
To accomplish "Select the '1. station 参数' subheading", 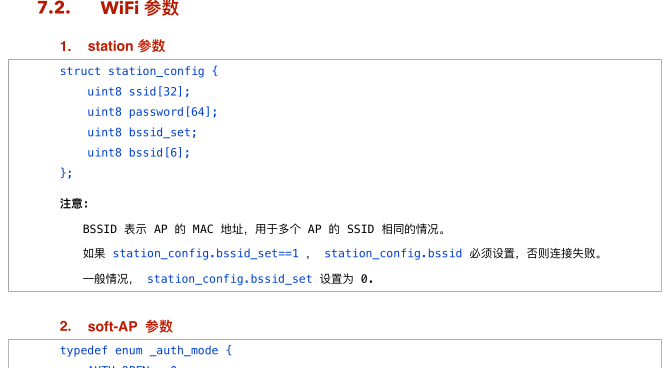I will [x=112, y=46].
